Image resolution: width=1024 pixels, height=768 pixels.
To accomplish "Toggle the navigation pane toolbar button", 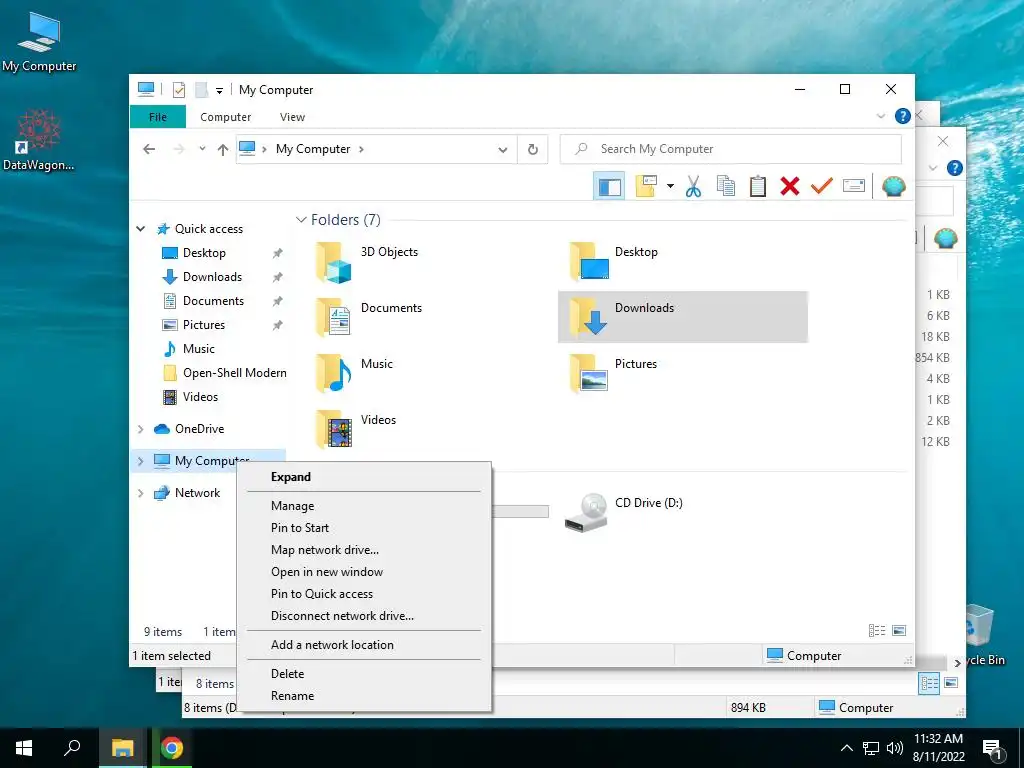I will click(x=609, y=186).
